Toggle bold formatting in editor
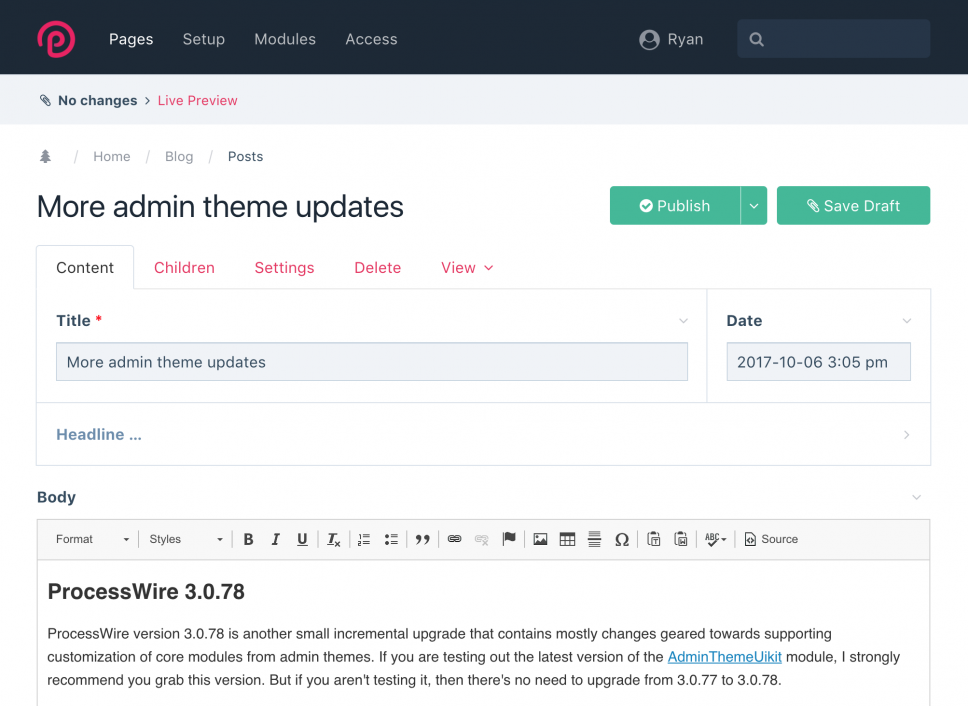This screenshot has width=968, height=706. pos(248,539)
